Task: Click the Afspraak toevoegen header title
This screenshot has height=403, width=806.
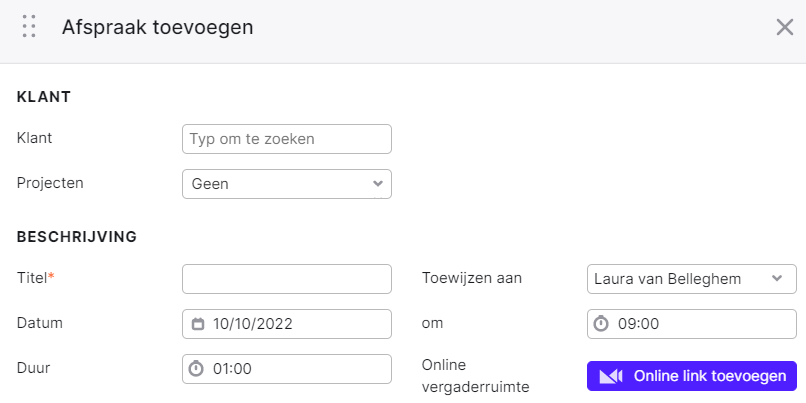Action: tap(158, 27)
